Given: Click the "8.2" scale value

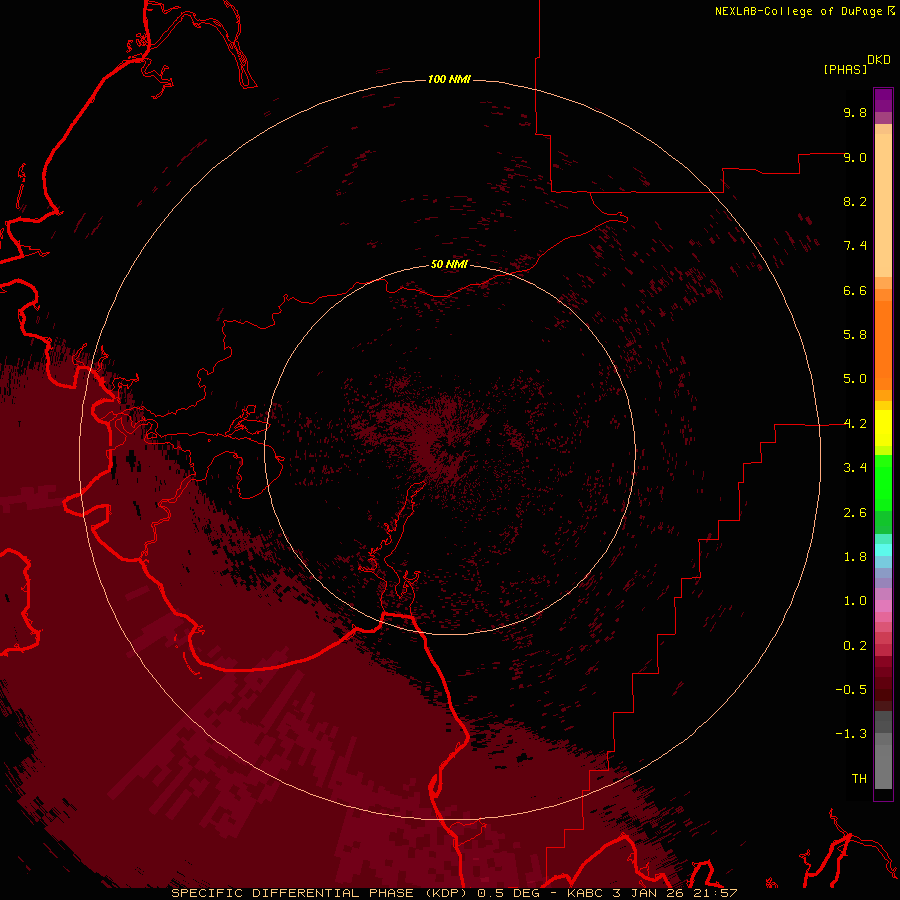Looking at the screenshot, I should click(x=855, y=201).
